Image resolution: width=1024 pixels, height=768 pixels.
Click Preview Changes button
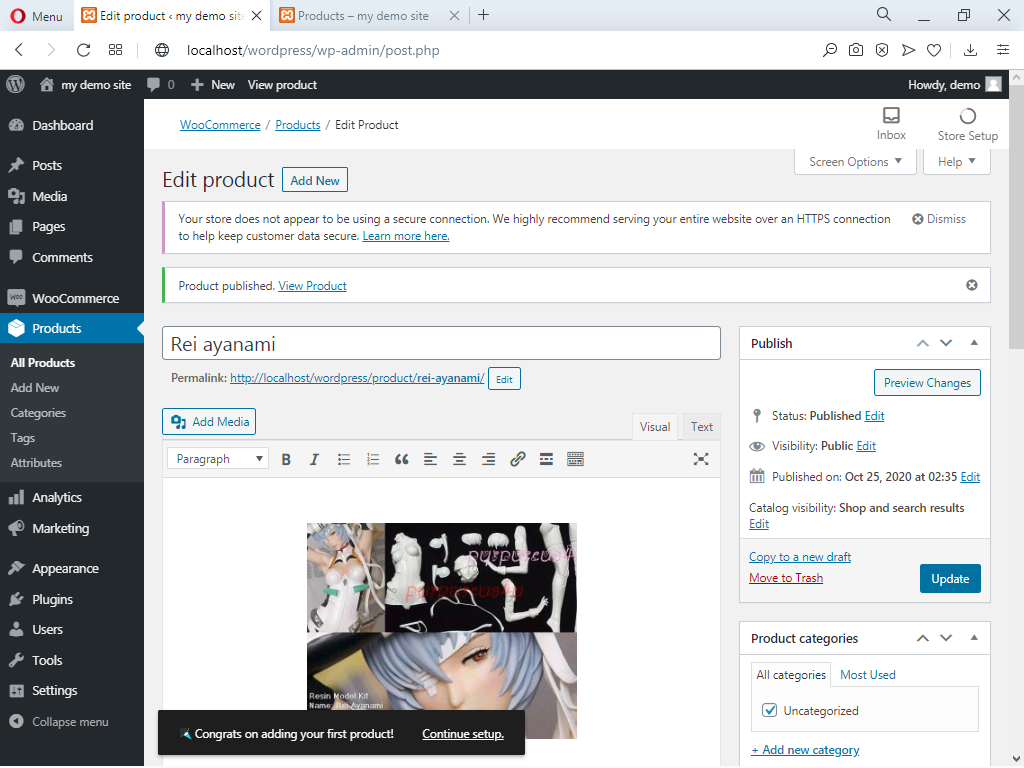click(x=927, y=383)
